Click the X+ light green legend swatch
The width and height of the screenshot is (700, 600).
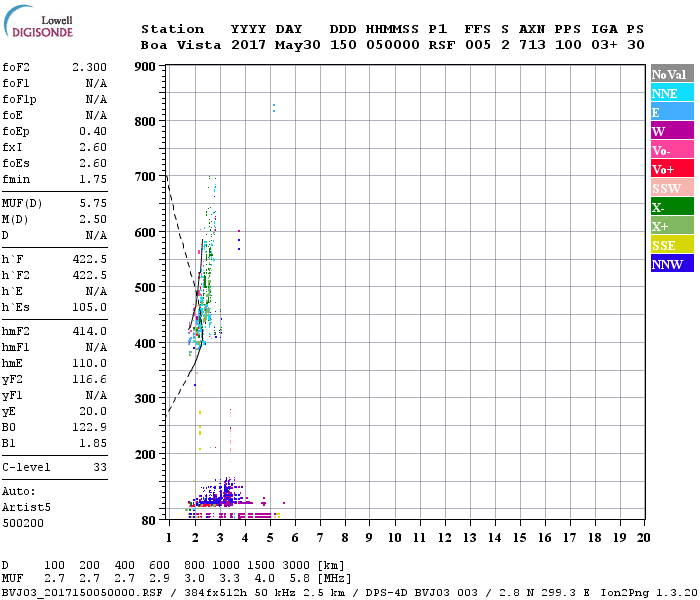click(x=672, y=226)
